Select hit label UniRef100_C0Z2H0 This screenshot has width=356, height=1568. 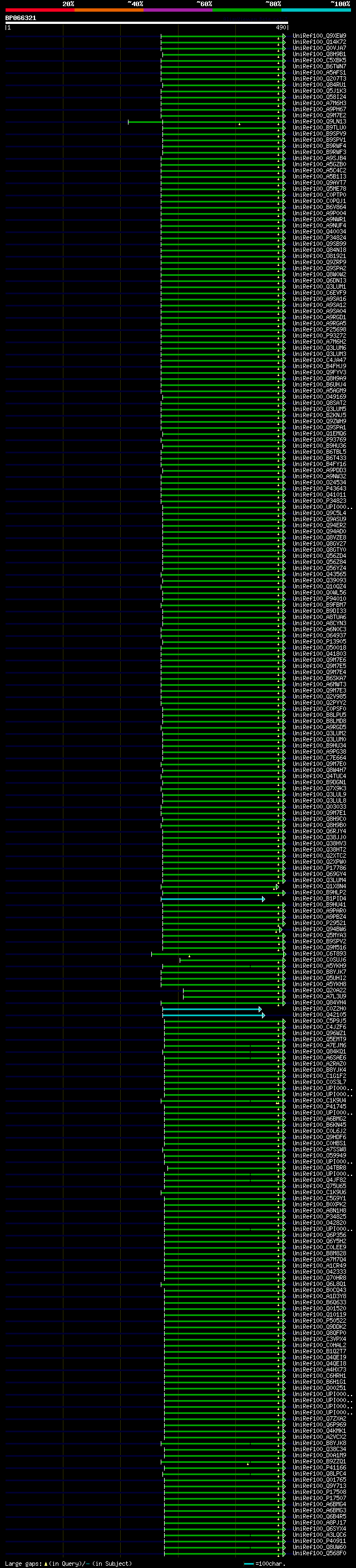319,1008
